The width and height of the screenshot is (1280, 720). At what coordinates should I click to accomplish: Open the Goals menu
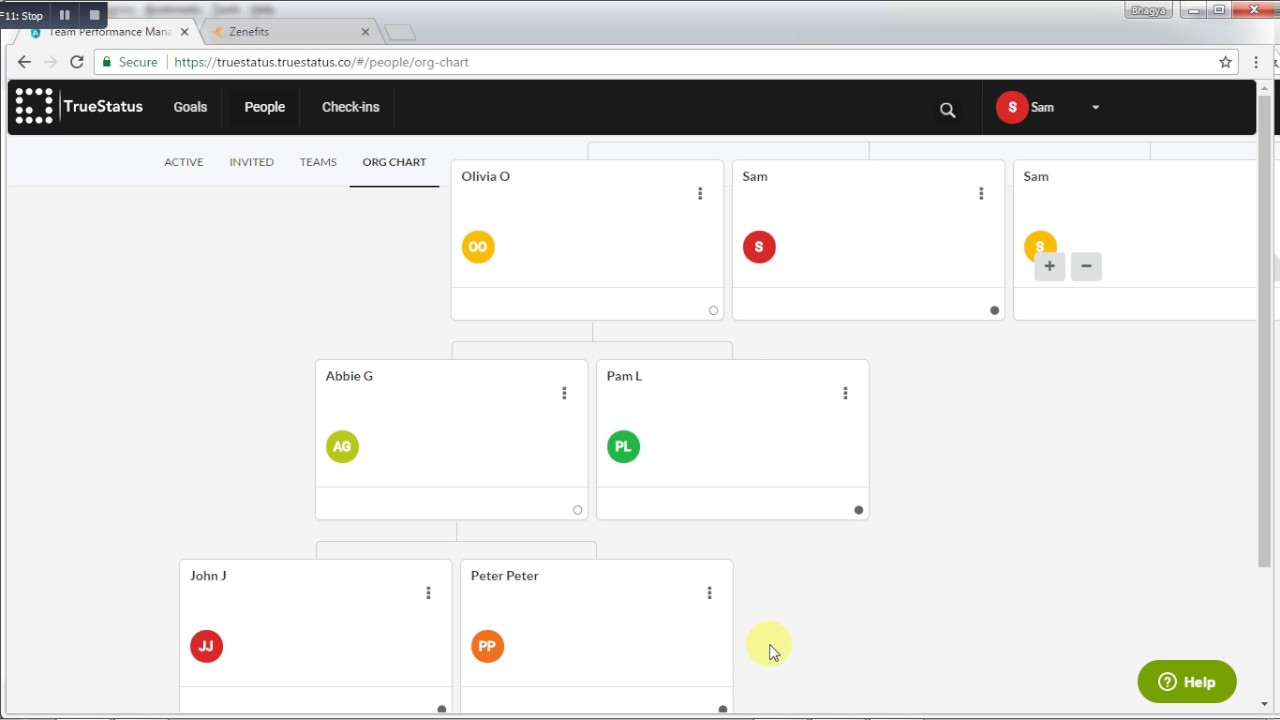pos(190,107)
